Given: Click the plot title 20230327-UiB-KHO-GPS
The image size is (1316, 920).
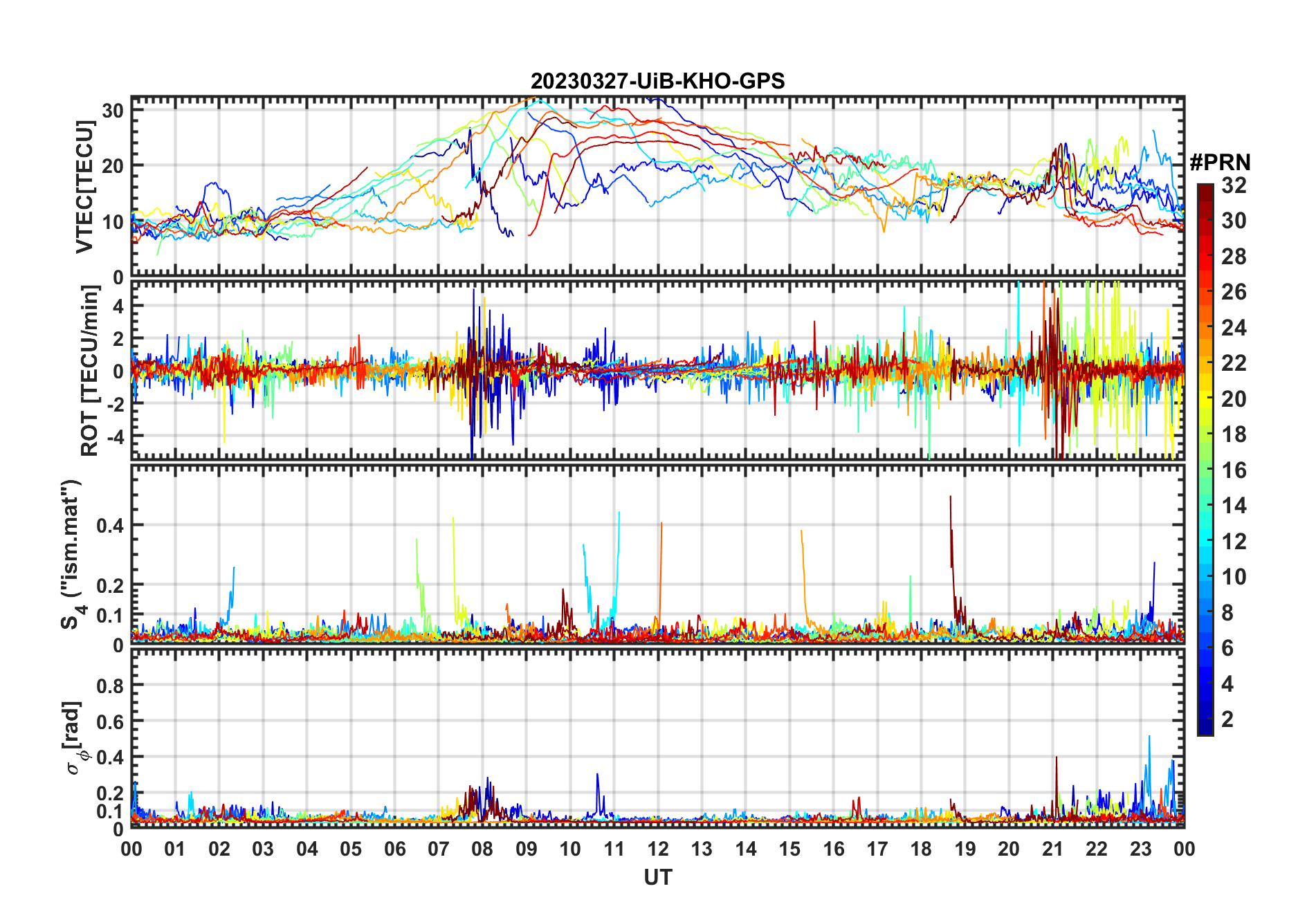Looking at the screenshot, I should [657, 81].
